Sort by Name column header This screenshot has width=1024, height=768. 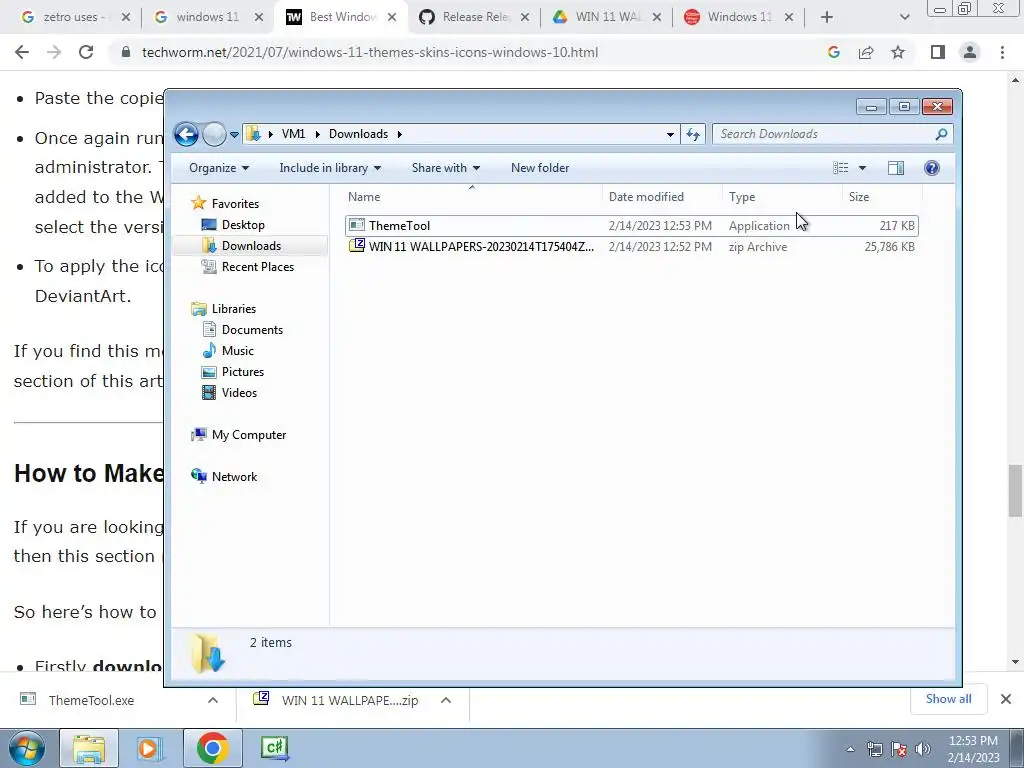472,197
